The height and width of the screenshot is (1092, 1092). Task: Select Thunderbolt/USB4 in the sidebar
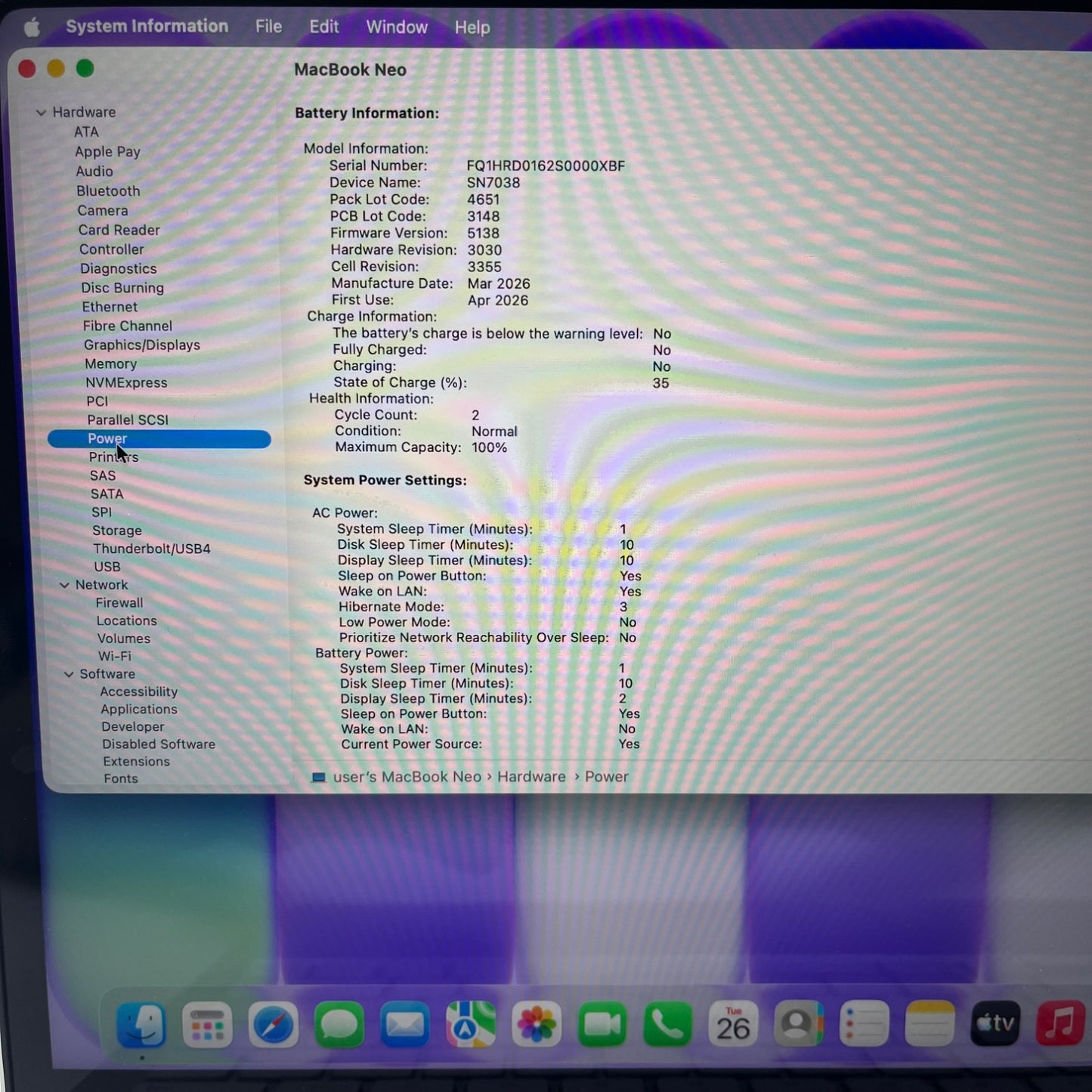coord(152,549)
